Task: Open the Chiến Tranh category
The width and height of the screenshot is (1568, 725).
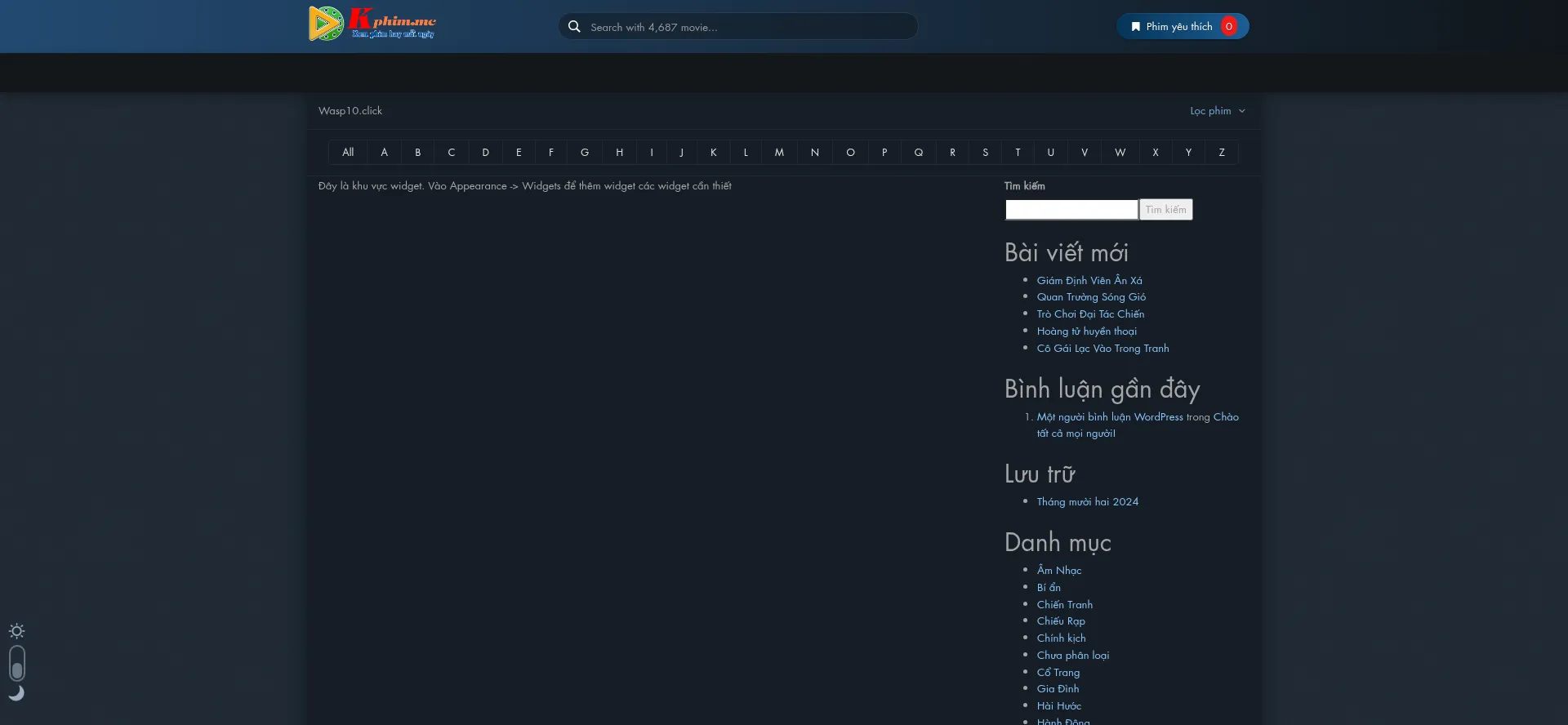Action: [1065, 605]
